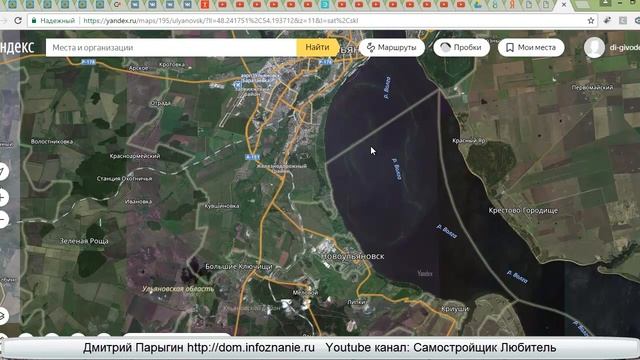Image resolution: width=640 pixels, height=360 pixels.
Task: Toggle the Пробки traffic layer
Action: [461, 47]
